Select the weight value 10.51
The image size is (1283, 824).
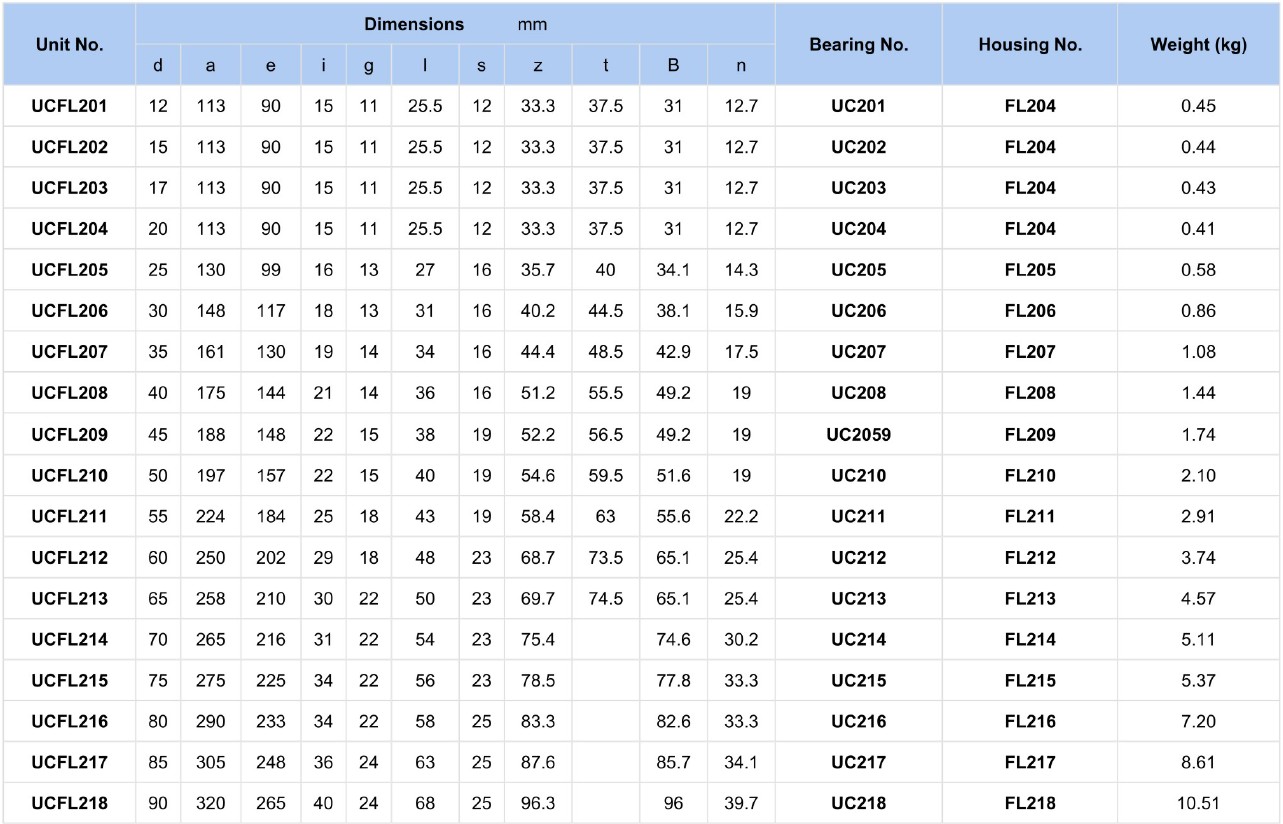point(1198,803)
